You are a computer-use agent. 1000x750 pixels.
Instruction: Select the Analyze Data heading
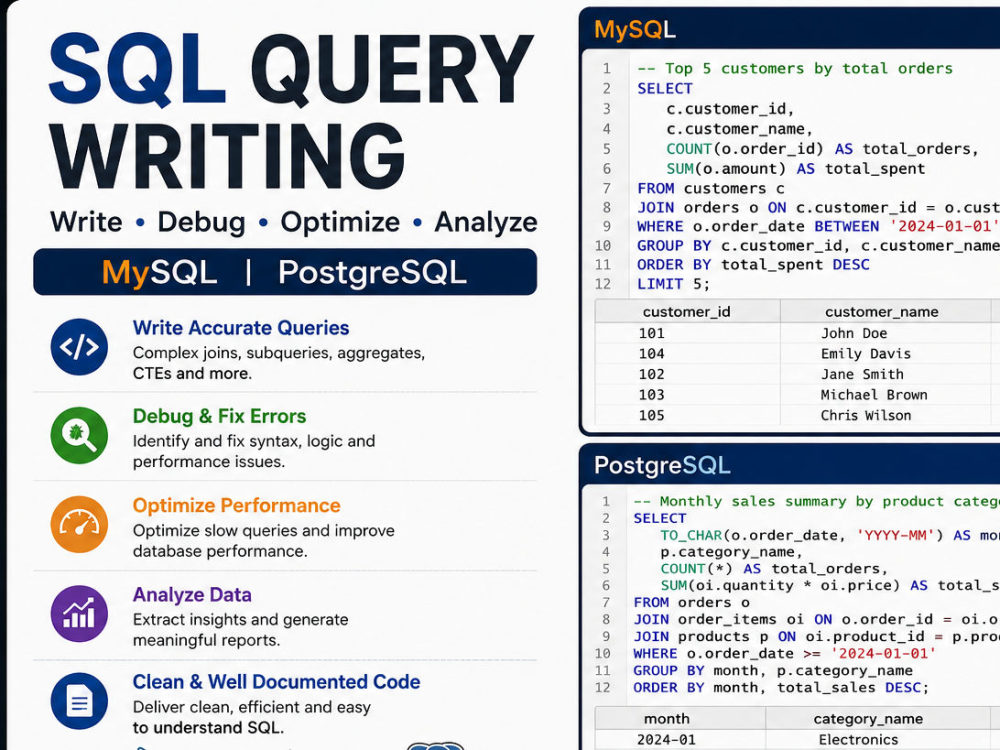(x=192, y=595)
